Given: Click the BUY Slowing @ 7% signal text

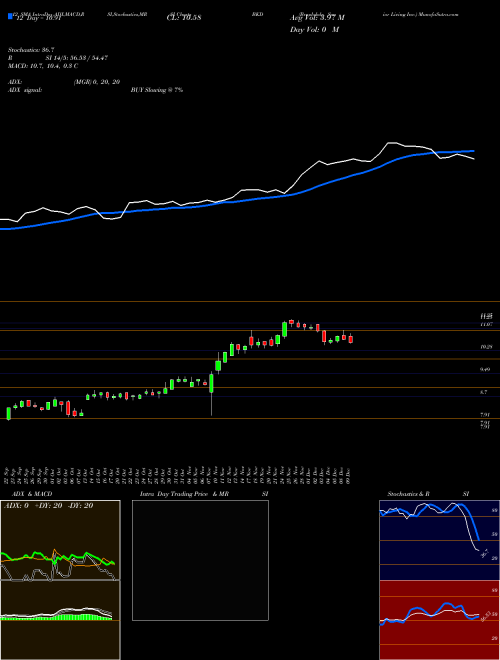Looking at the screenshot, I should click(x=157, y=90).
